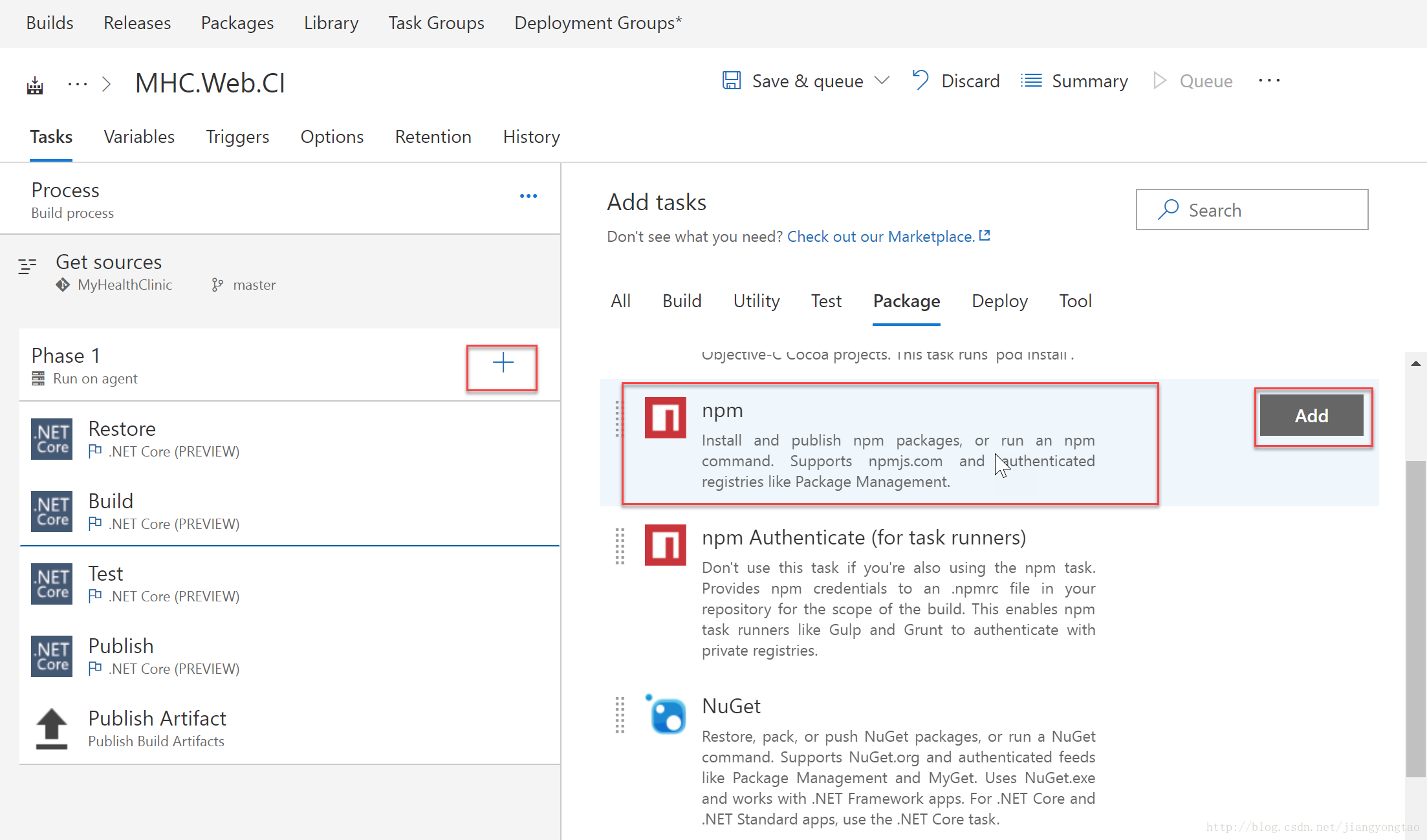The height and width of the screenshot is (840, 1427).
Task: Select the Publish Artifact upload arrow icon
Action: pos(52,729)
